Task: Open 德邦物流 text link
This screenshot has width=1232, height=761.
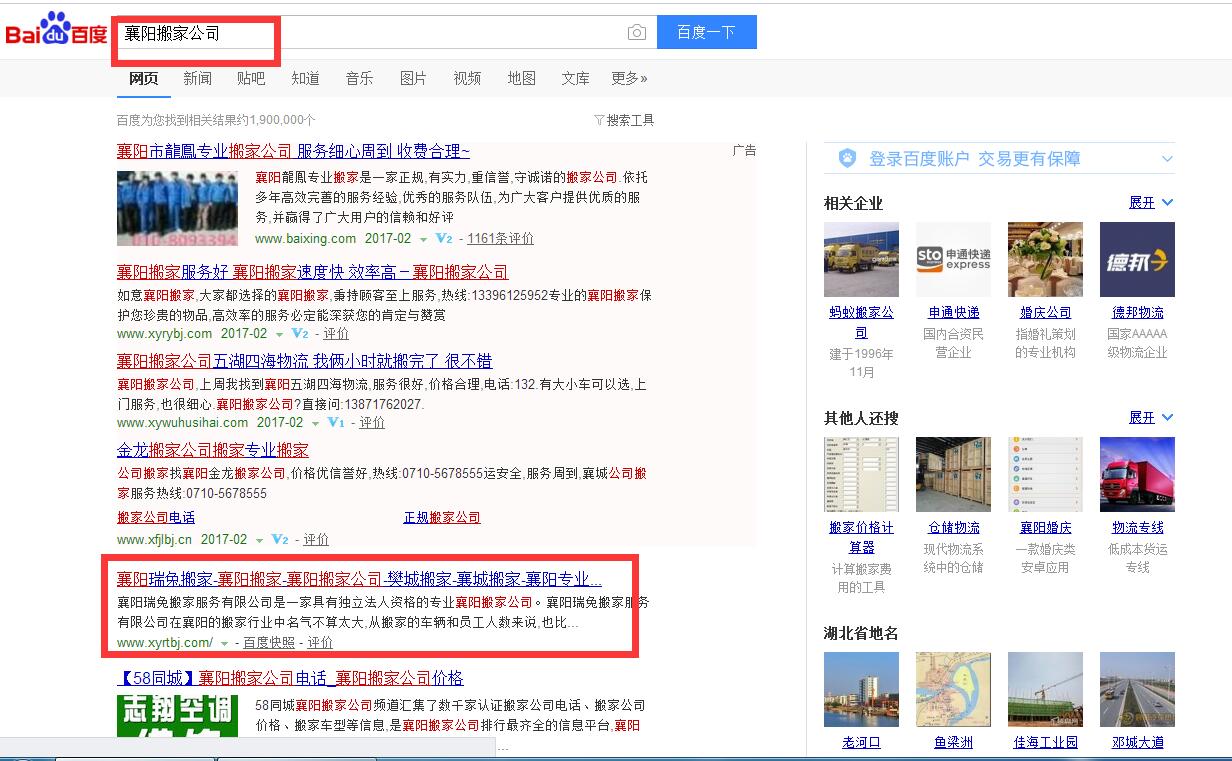Action: (1137, 313)
